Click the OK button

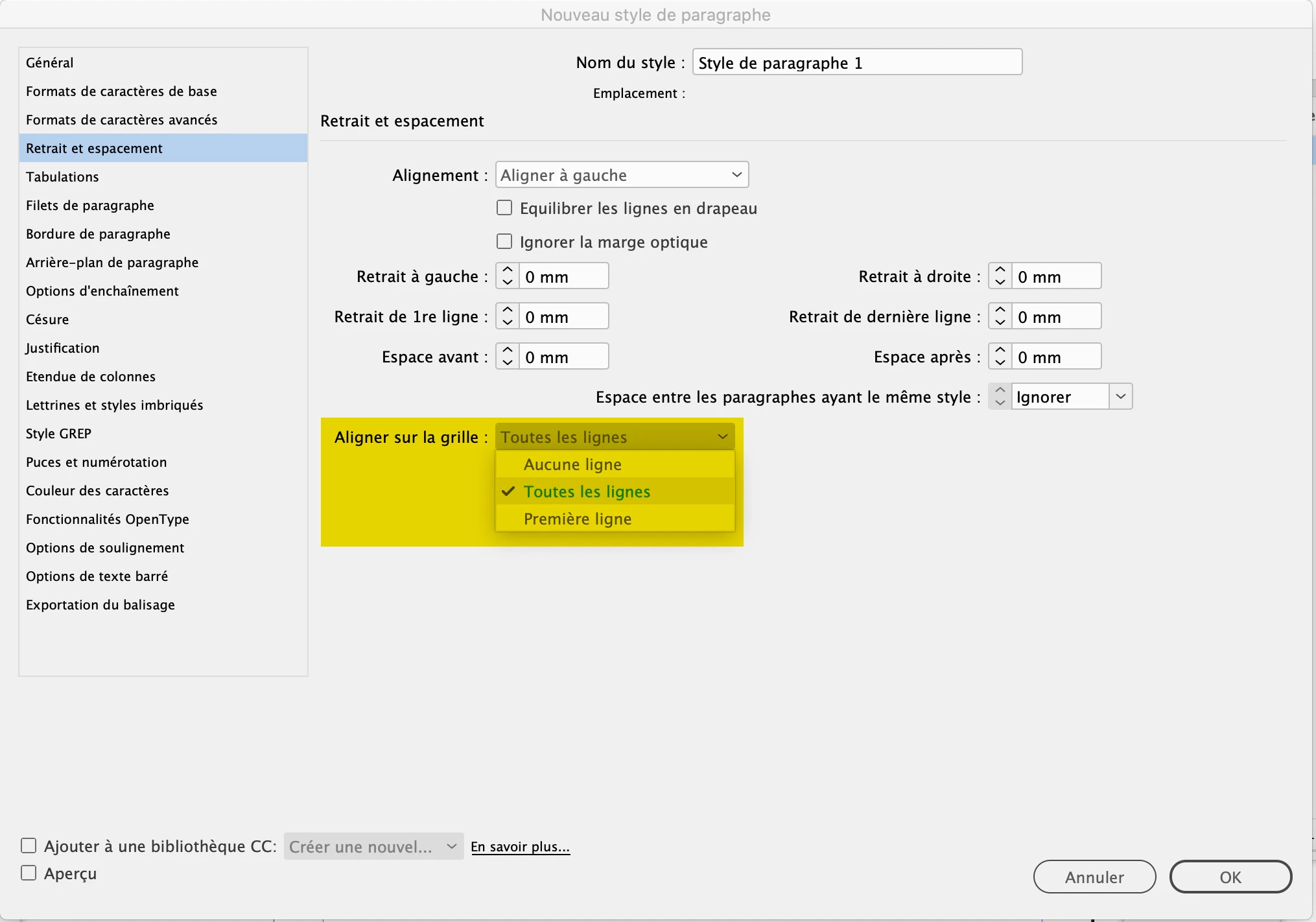[1230, 877]
